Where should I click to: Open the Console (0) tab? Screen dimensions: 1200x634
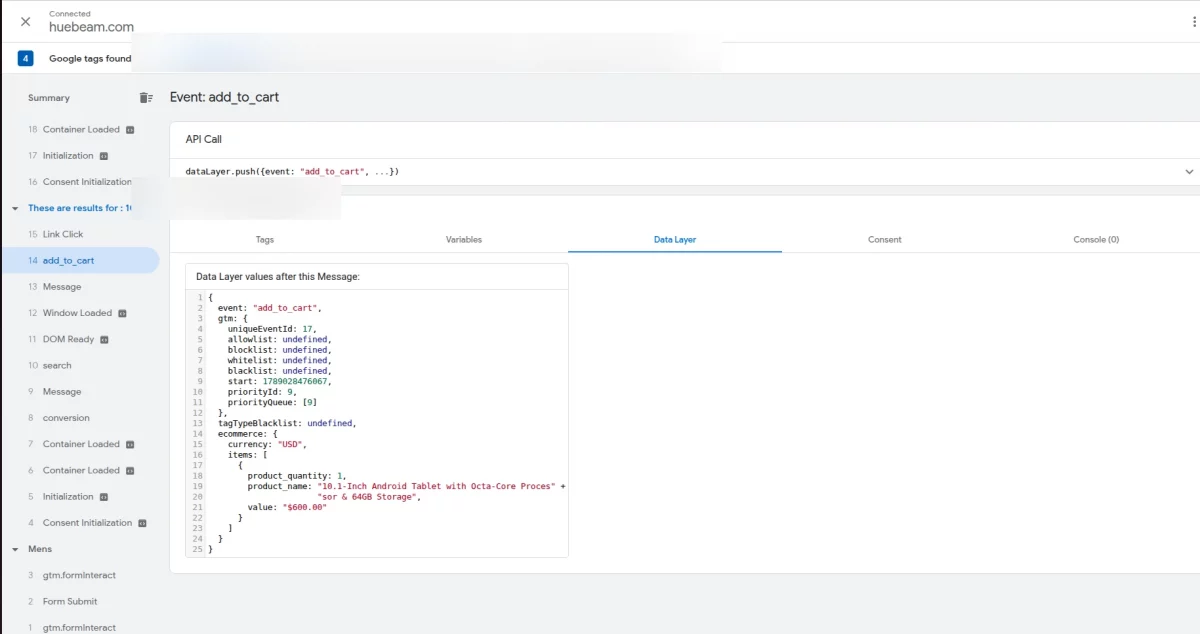click(x=1096, y=240)
